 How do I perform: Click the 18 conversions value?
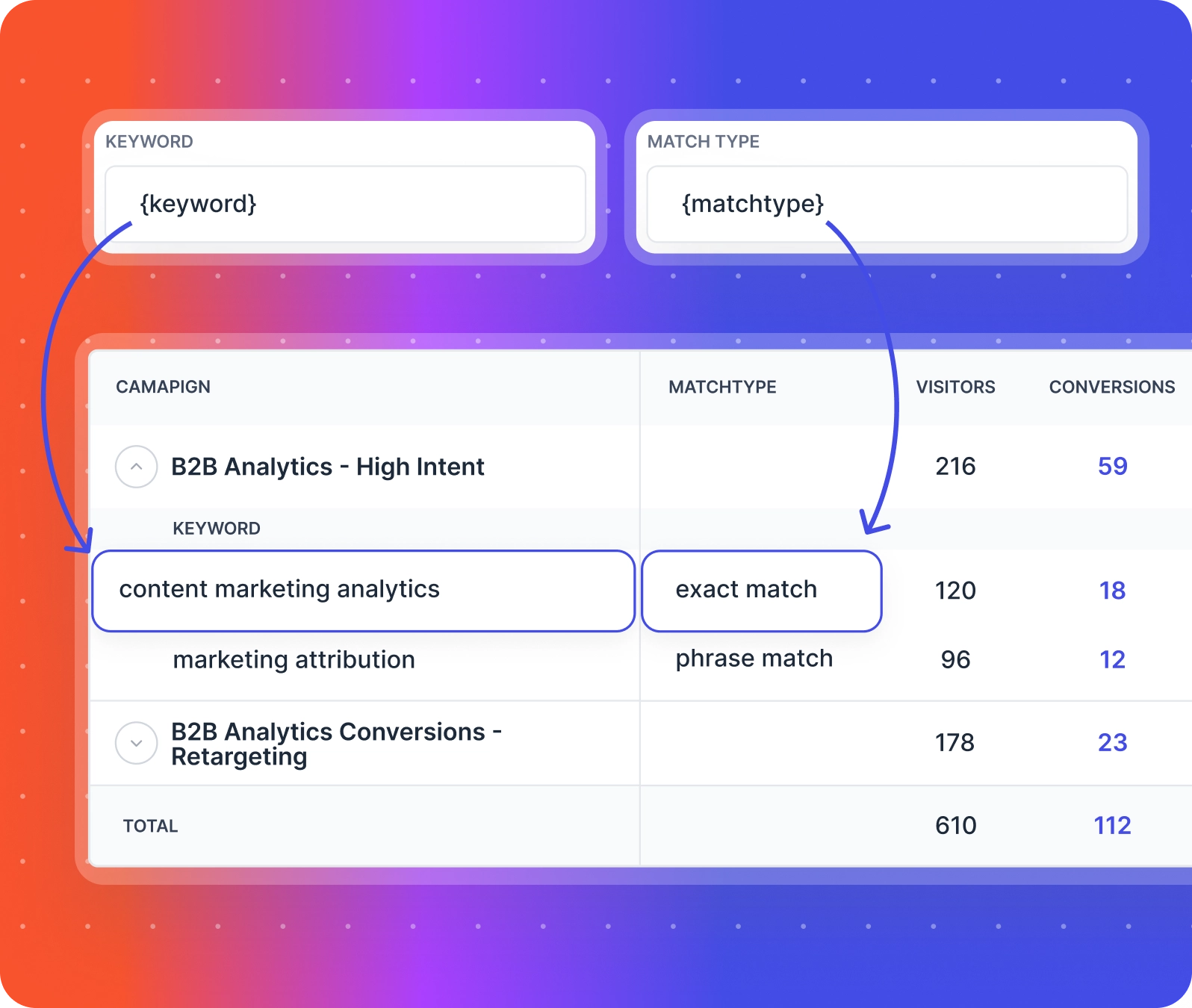pyautogui.click(x=1113, y=591)
